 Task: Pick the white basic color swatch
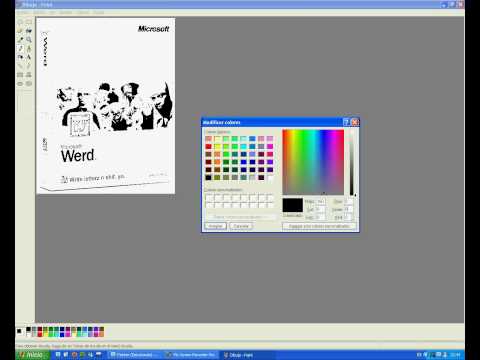tap(270, 178)
